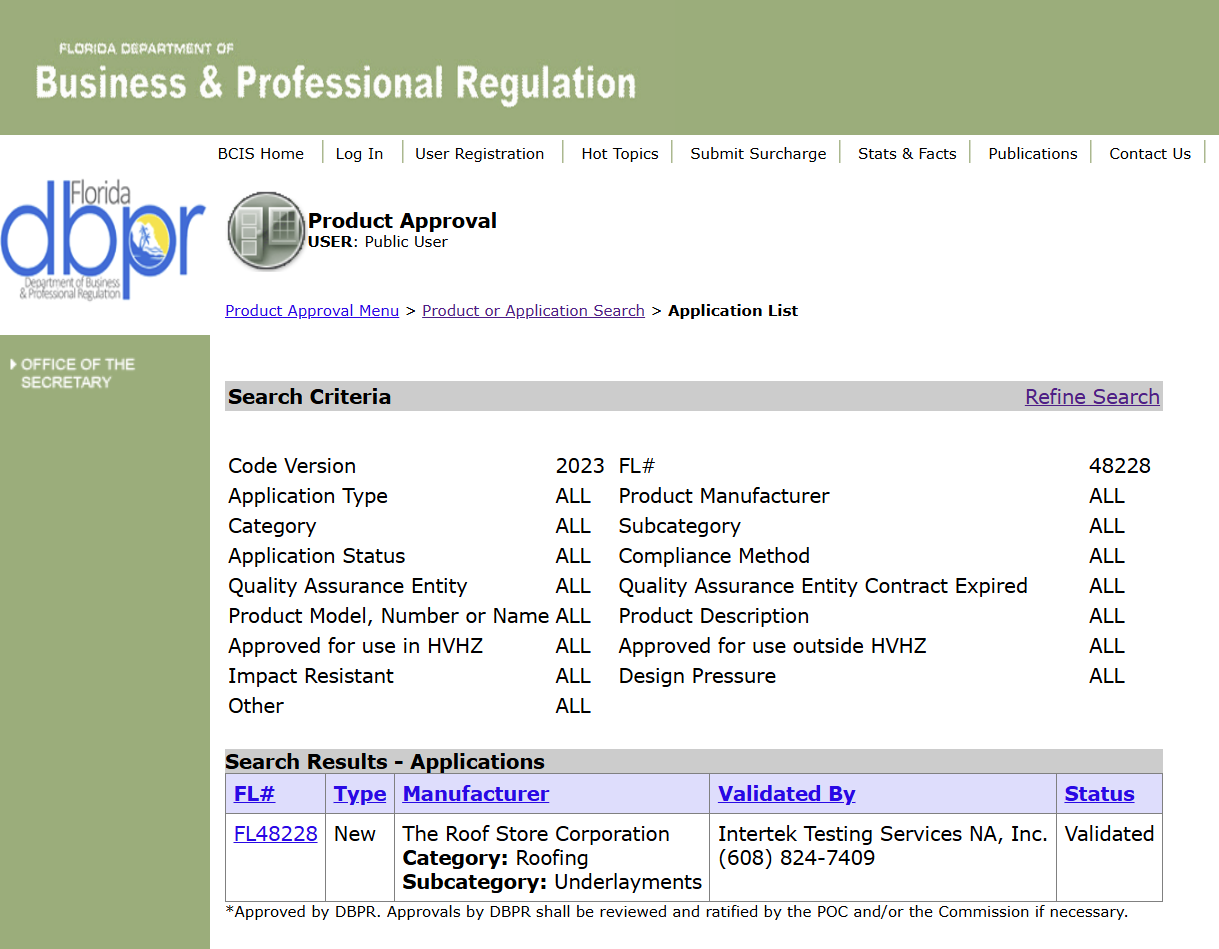Click Approved for use in HVHZ label

click(355, 646)
